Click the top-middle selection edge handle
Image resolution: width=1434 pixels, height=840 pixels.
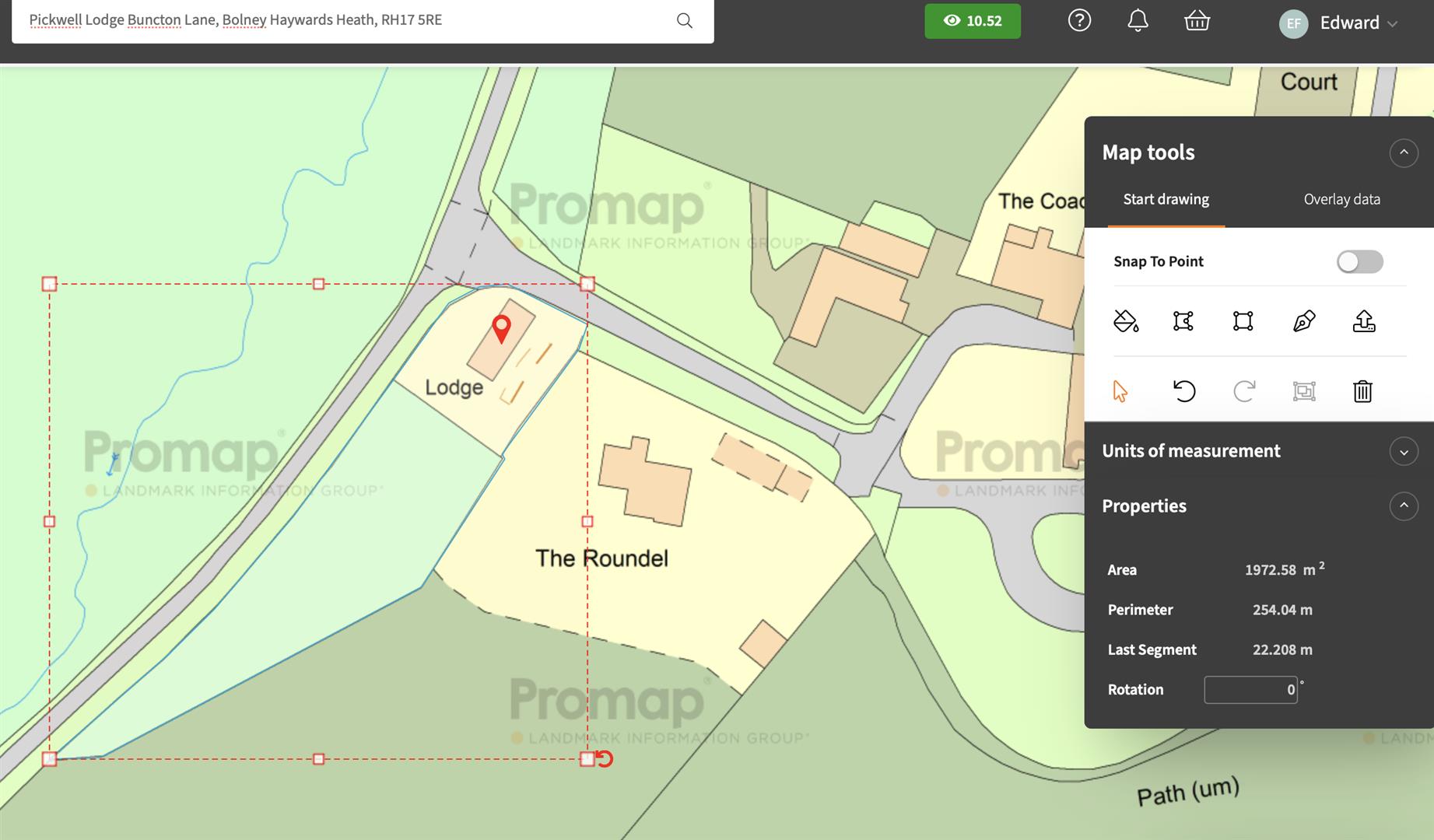click(x=318, y=284)
